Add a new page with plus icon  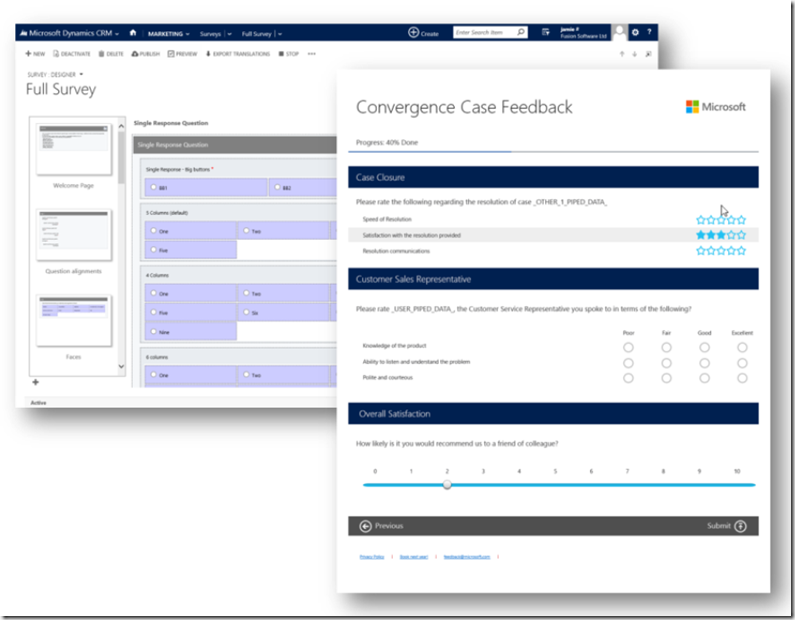[x=35, y=382]
